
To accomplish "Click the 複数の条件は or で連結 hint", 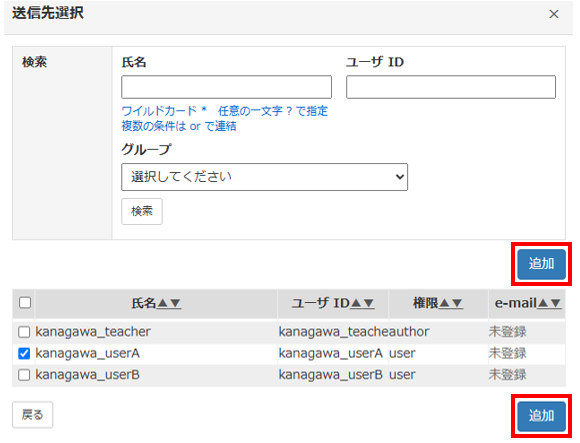I will tap(179, 126).
